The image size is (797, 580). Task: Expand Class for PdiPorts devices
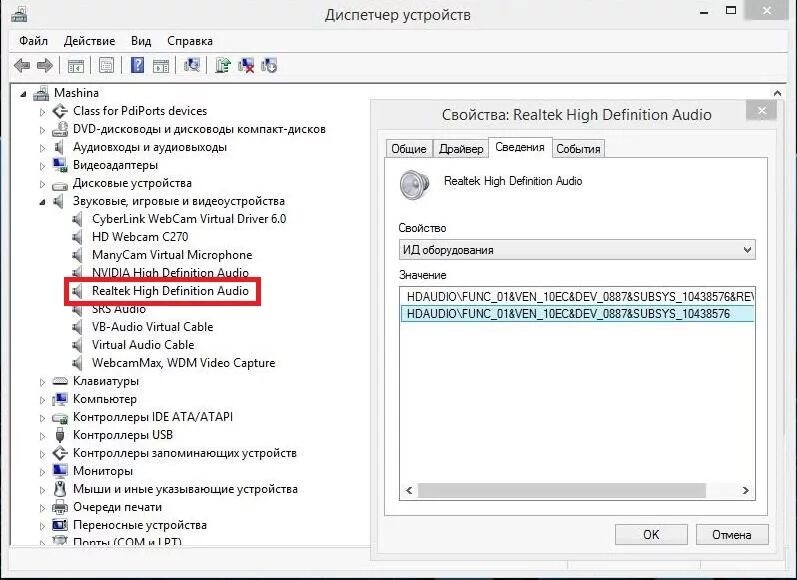43,112
